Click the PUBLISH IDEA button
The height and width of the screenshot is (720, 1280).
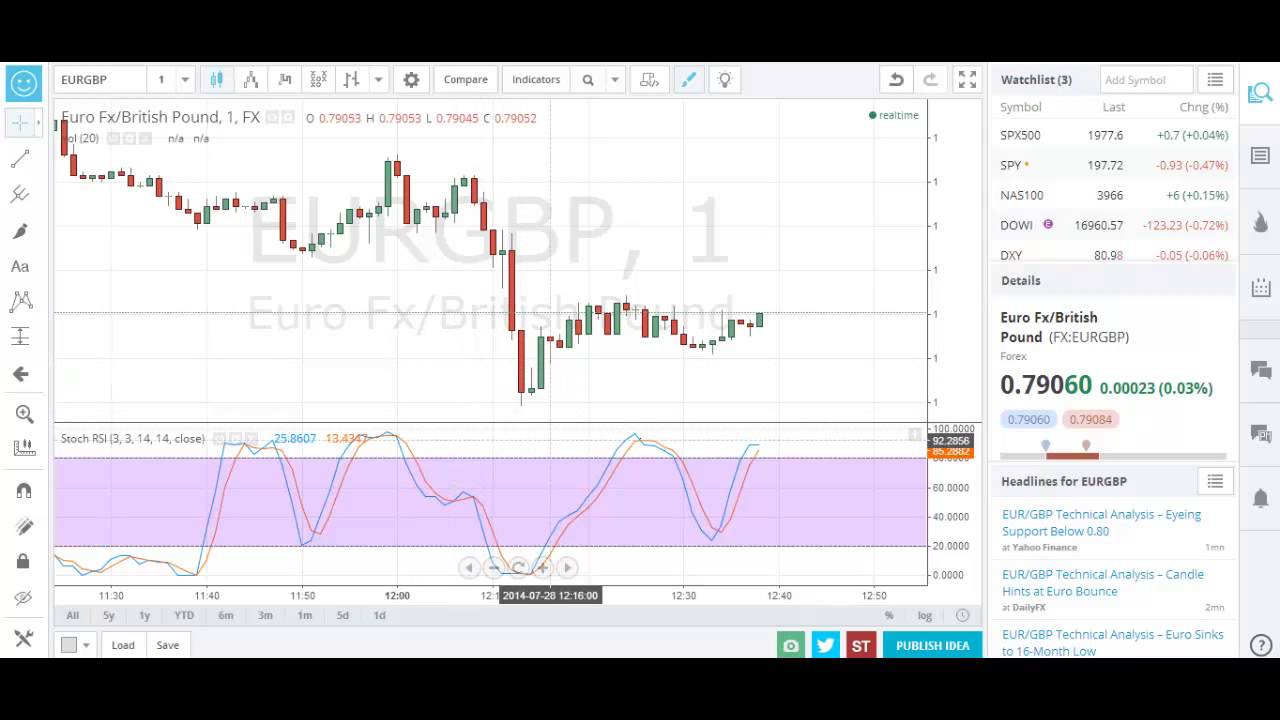tap(932, 645)
